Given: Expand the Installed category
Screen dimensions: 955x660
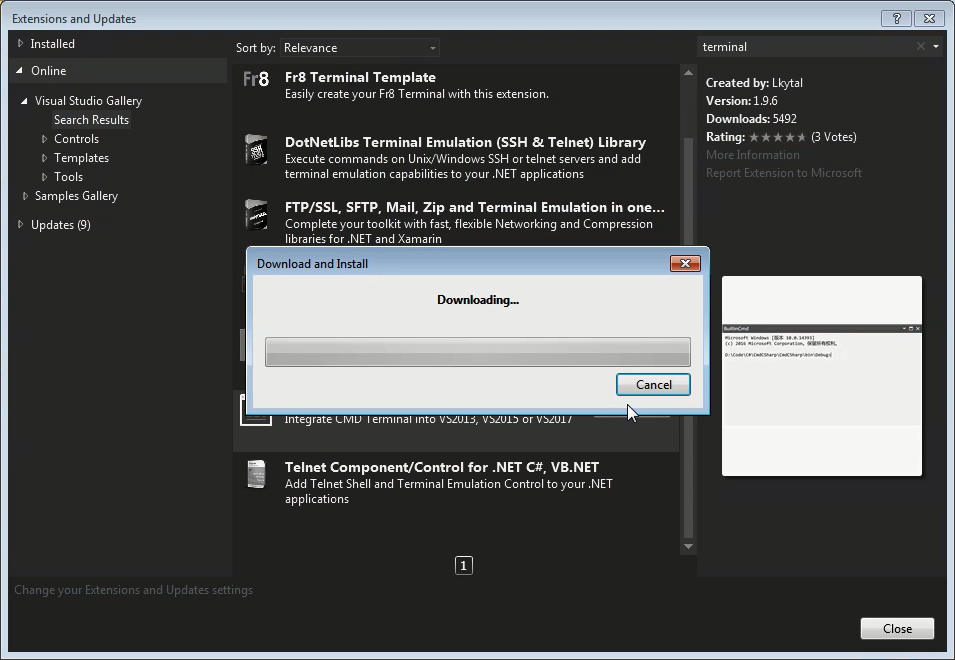Looking at the screenshot, I should [20, 44].
